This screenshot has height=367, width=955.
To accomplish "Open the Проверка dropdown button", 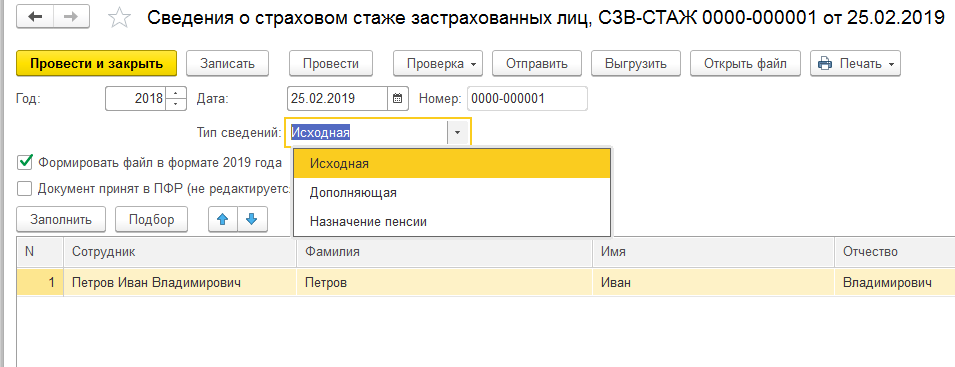I will point(438,64).
